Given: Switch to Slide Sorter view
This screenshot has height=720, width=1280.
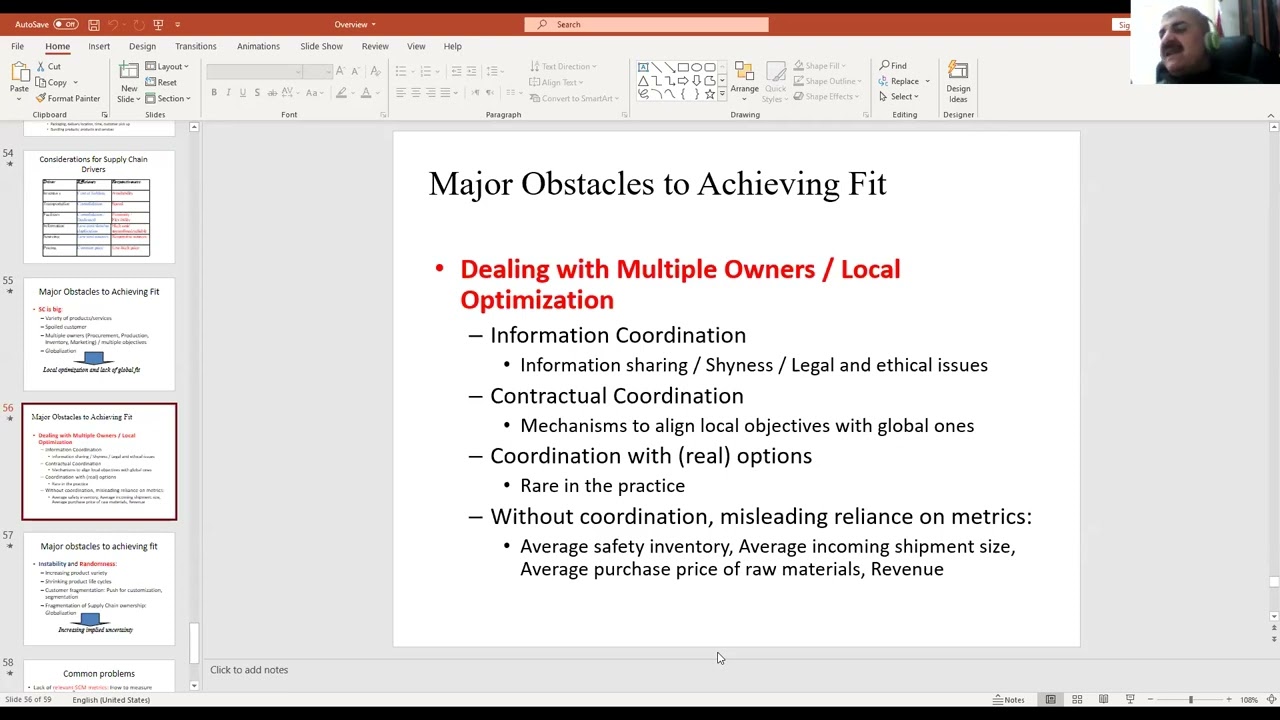Looking at the screenshot, I should click(x=1077, y=699).
